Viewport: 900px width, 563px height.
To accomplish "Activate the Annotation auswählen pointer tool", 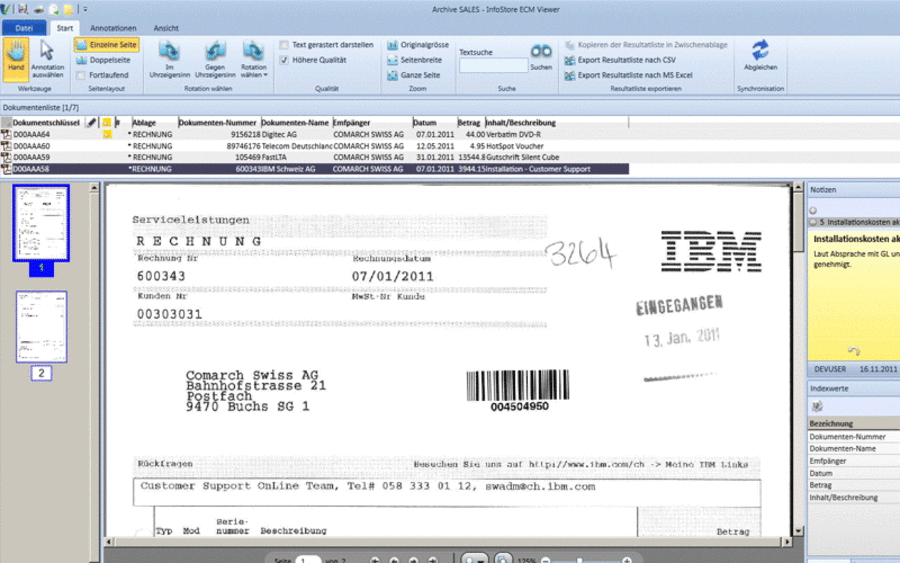I will [47, 59].
